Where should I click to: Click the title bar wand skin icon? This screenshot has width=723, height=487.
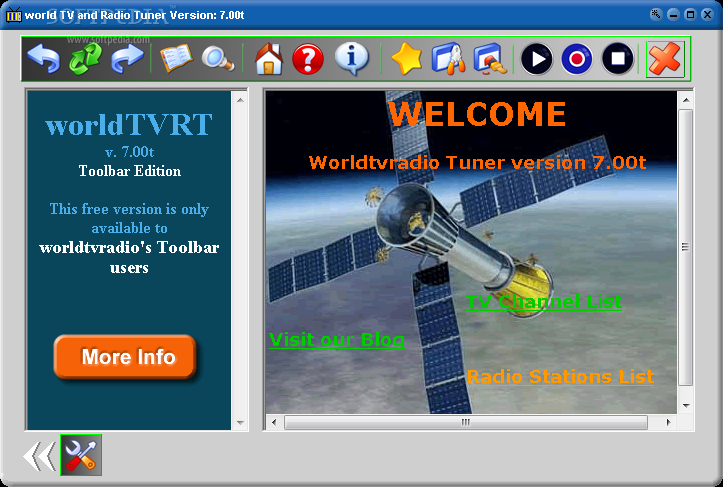click(656, 14)
